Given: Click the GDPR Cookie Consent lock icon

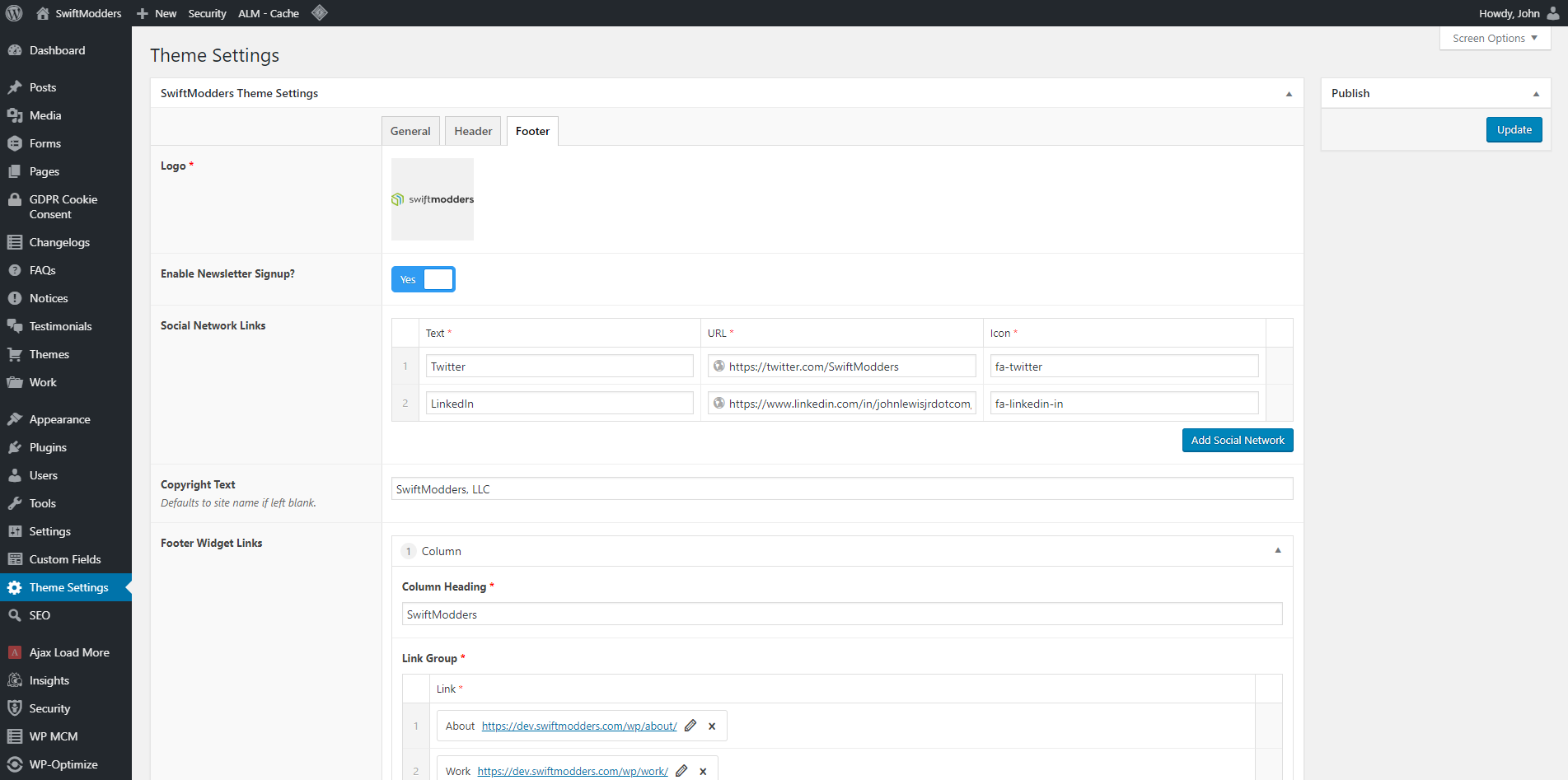Looking at the screenshot, I should 15,199.
